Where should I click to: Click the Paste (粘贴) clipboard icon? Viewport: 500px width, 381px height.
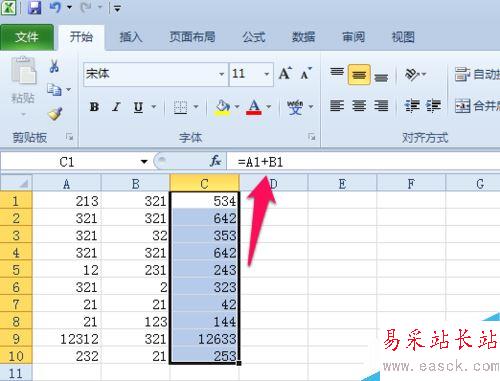click(x=23, y=70)
